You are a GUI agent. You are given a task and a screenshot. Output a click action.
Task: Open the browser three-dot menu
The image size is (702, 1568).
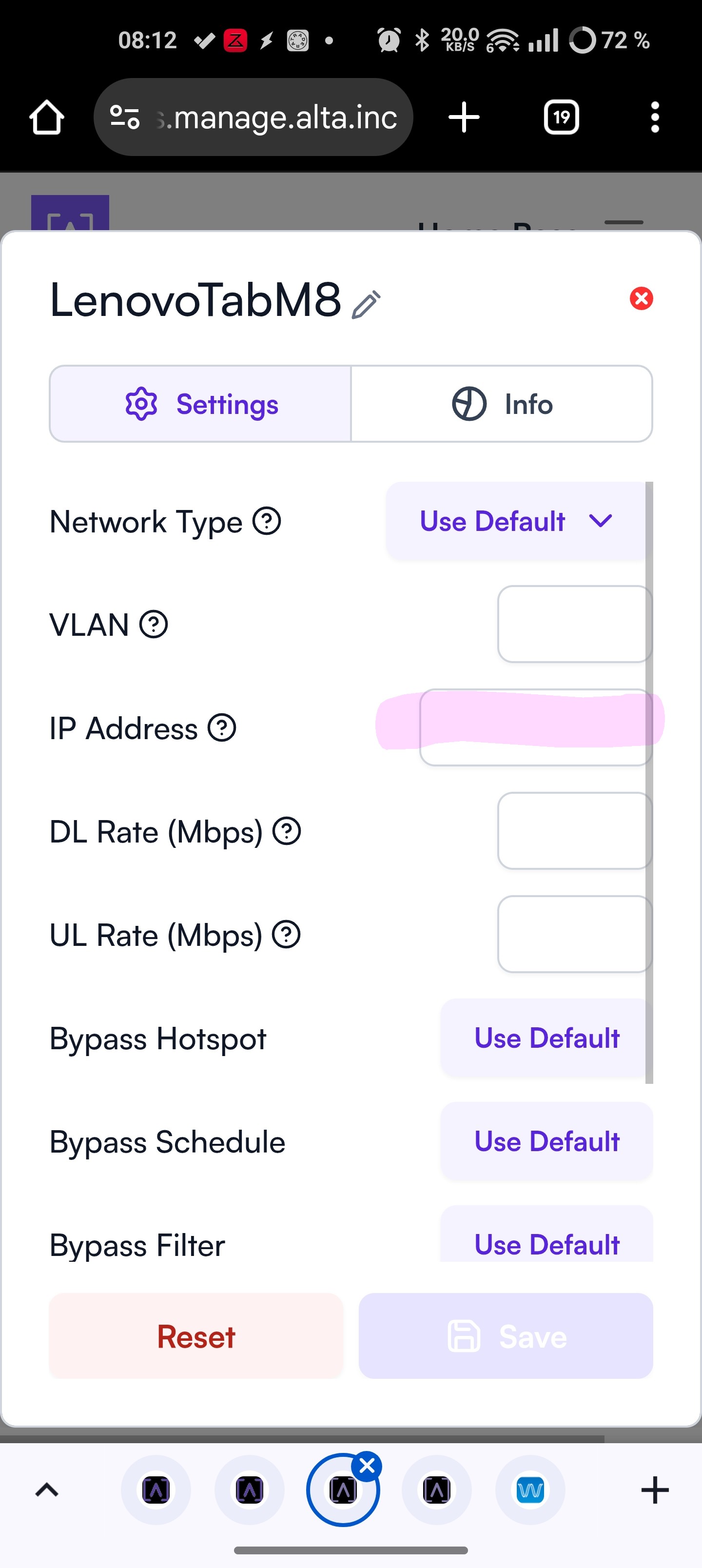(655, 118)
